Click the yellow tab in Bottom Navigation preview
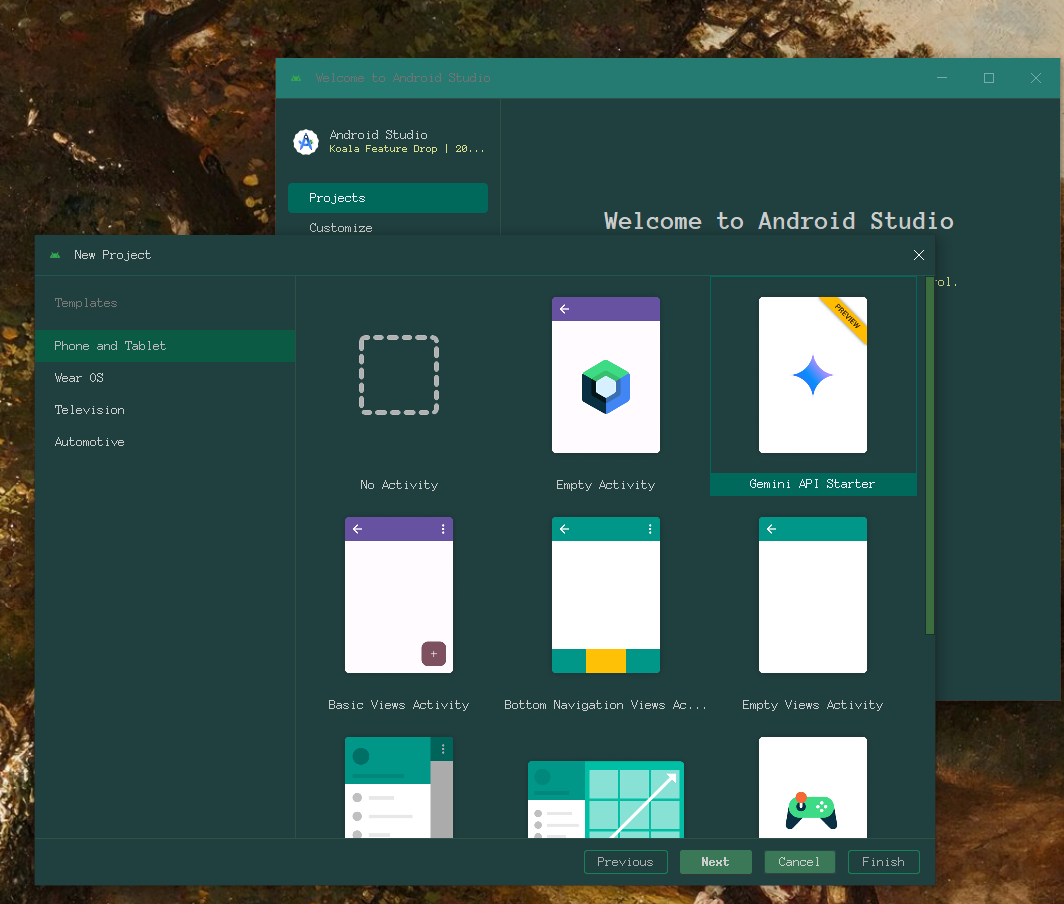The width and height of the screenshot is (1064, 904). tap(606, 661)
